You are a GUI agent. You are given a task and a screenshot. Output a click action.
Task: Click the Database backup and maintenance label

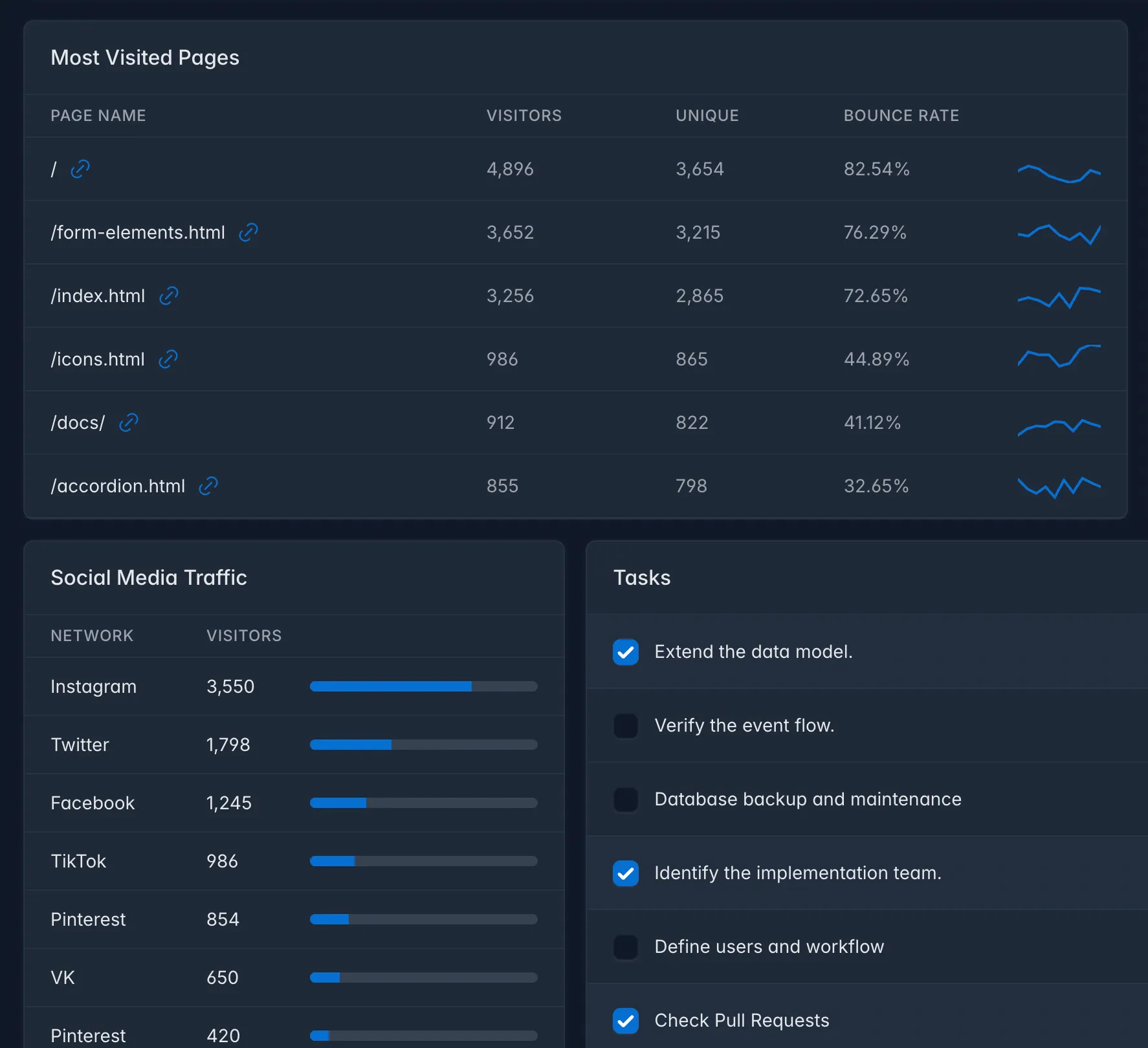point(808,799)
